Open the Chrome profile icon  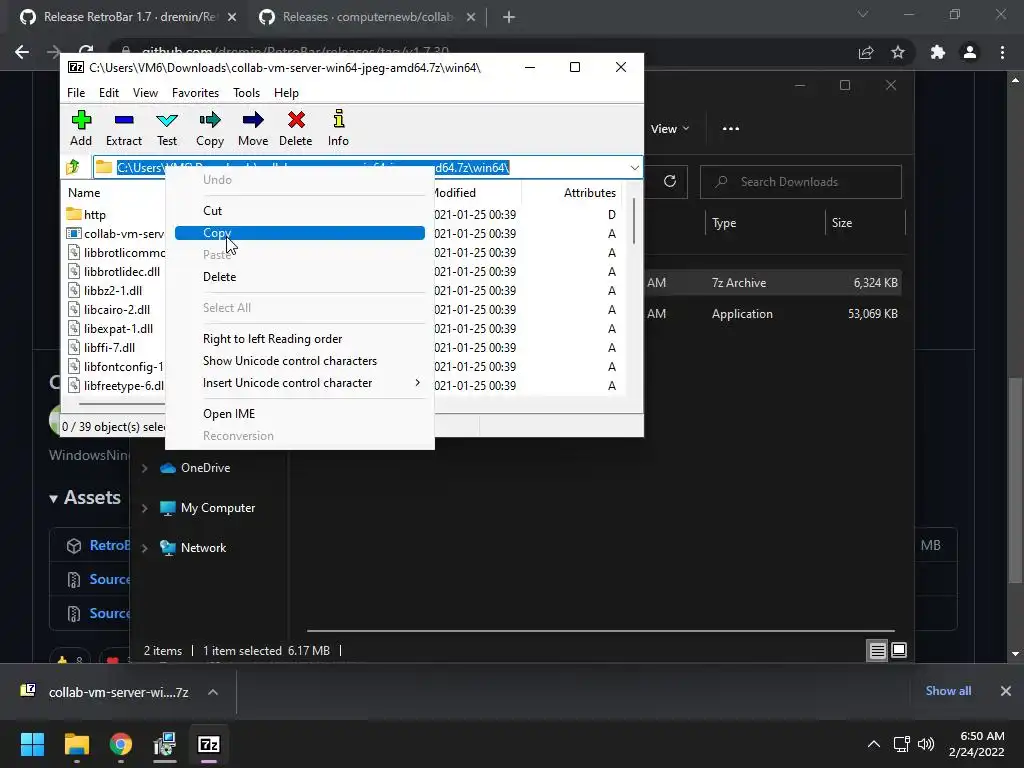coord(970,52)
